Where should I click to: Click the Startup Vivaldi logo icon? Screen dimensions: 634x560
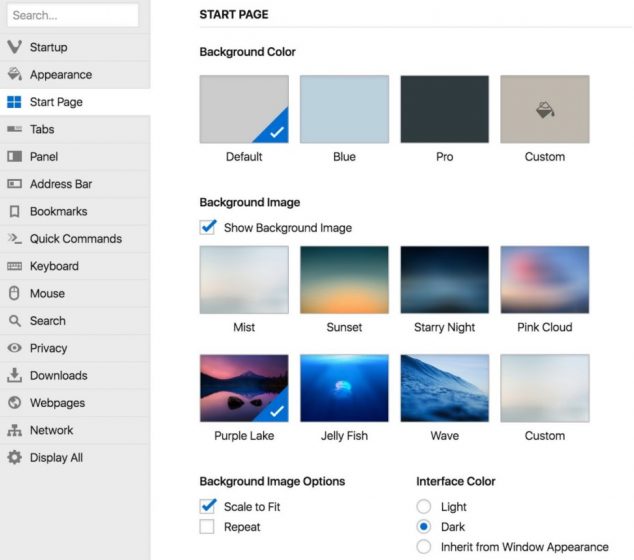coord(14,47)
